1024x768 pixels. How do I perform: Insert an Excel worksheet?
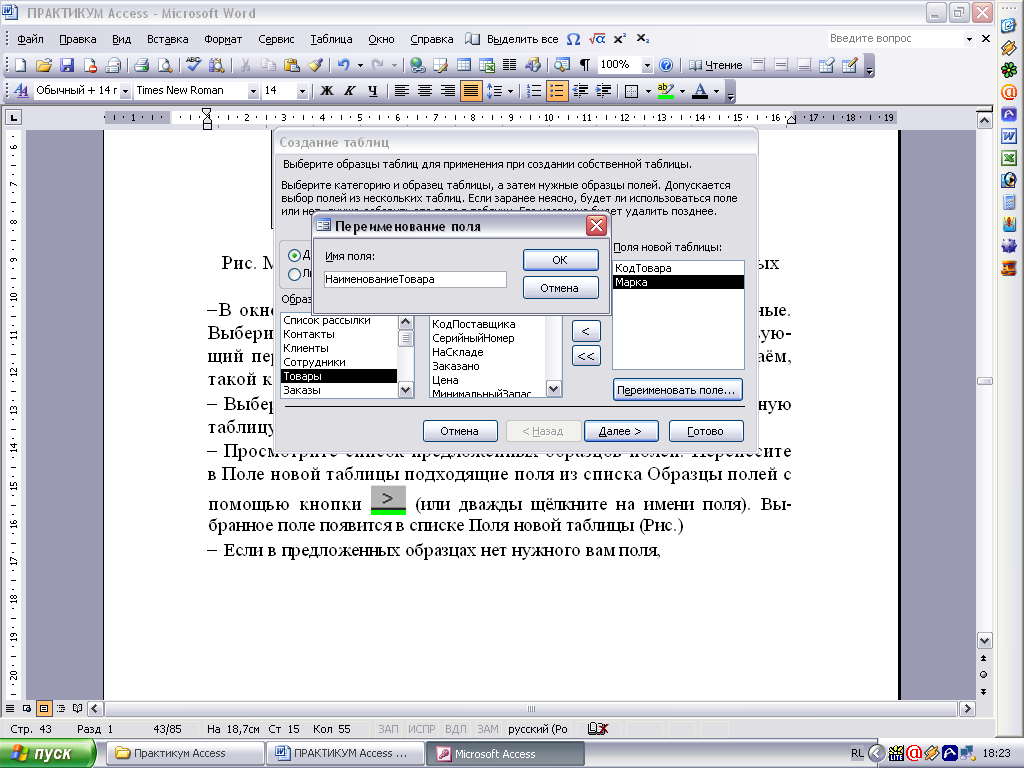click(487, 65)
